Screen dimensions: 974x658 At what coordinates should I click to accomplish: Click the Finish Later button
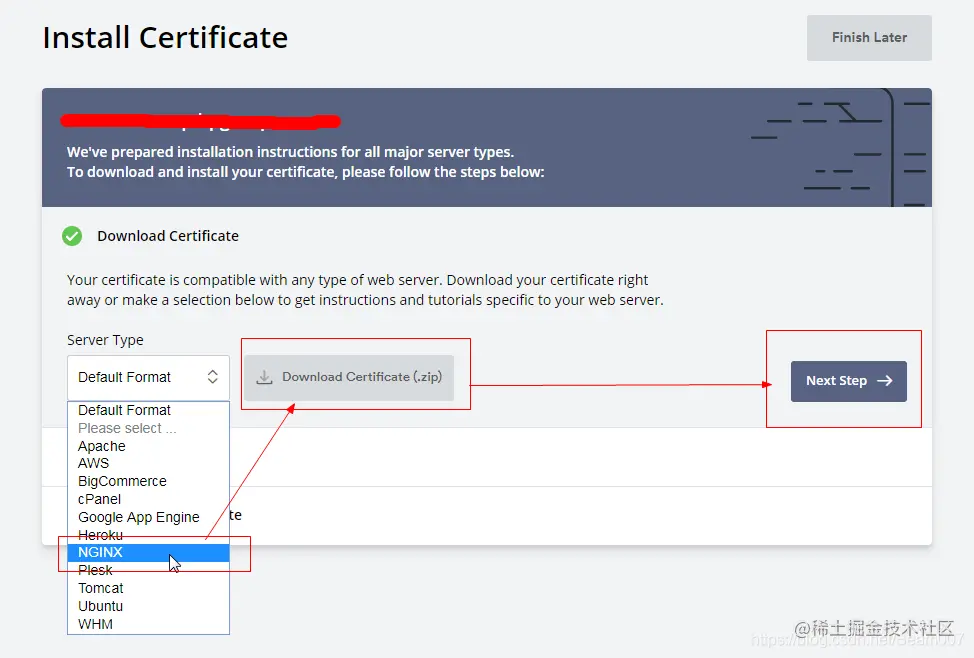(868, 38)
